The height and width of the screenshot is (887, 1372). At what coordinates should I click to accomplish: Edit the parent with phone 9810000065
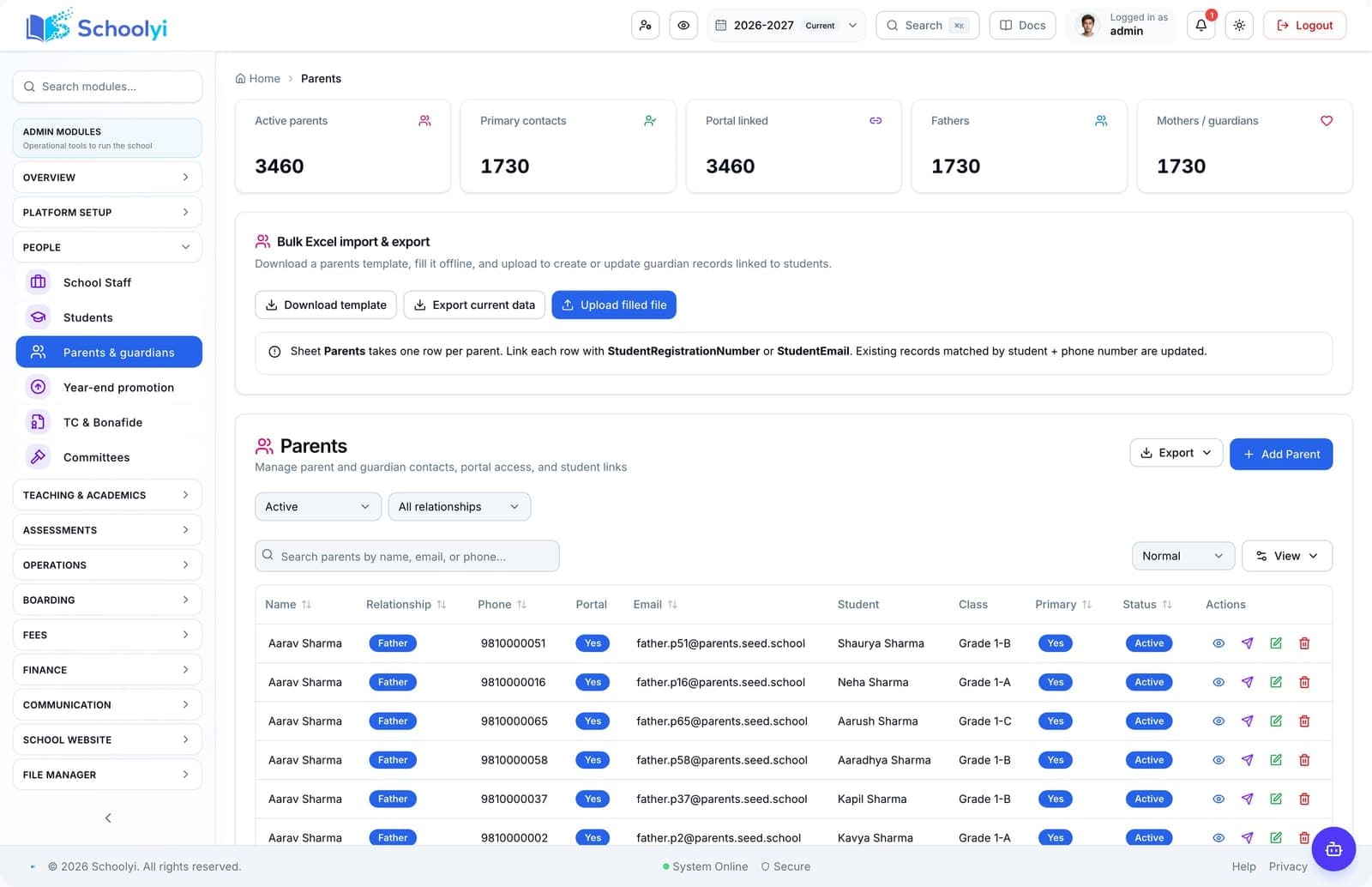[x=1276, y=721]
